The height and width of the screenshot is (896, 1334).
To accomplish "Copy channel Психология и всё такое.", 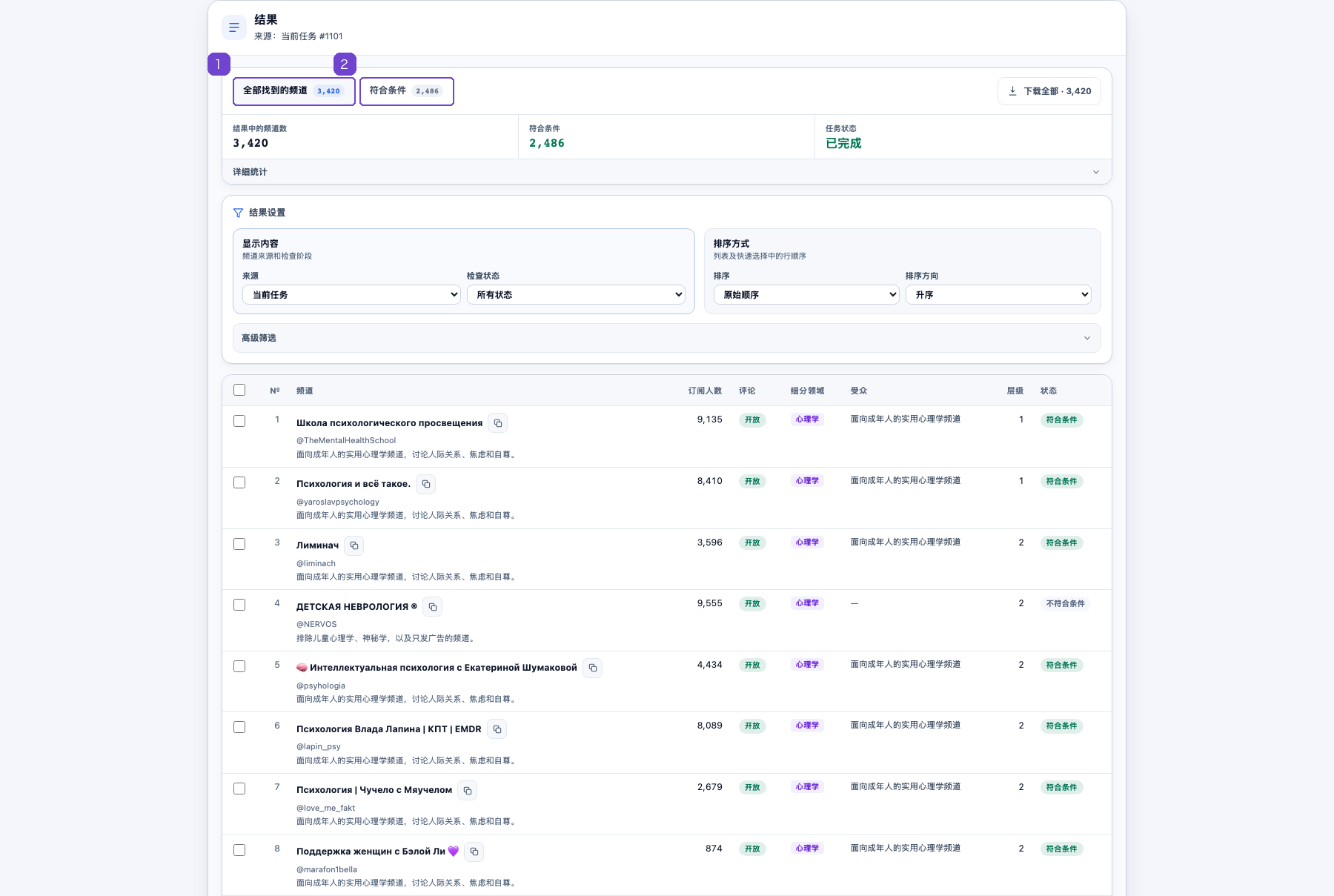I will coord(426,484).
